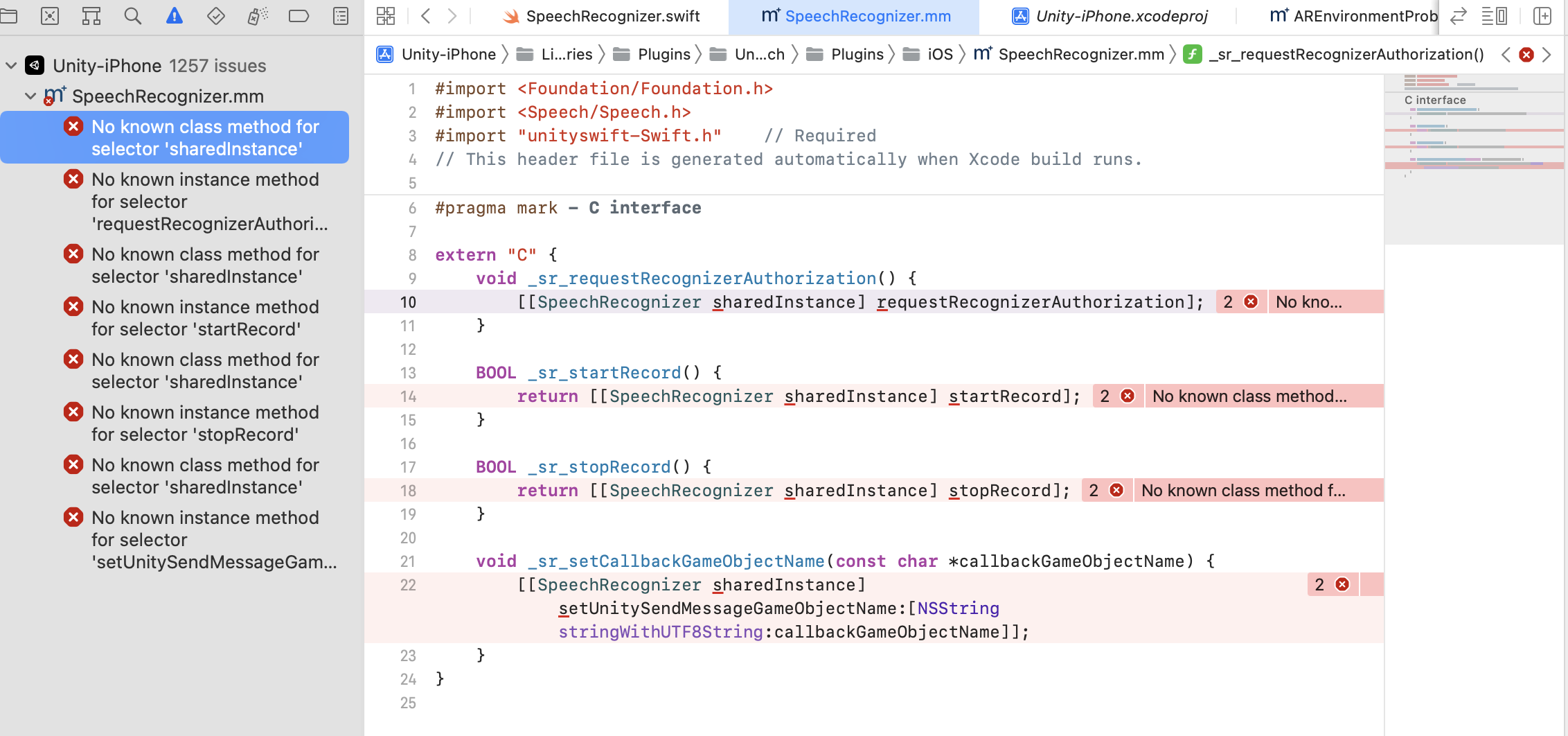Click 'stringWithUTF8String' in the code
Image resolution: width=1568 pixels, height=736 pixels.
[661, 632]
